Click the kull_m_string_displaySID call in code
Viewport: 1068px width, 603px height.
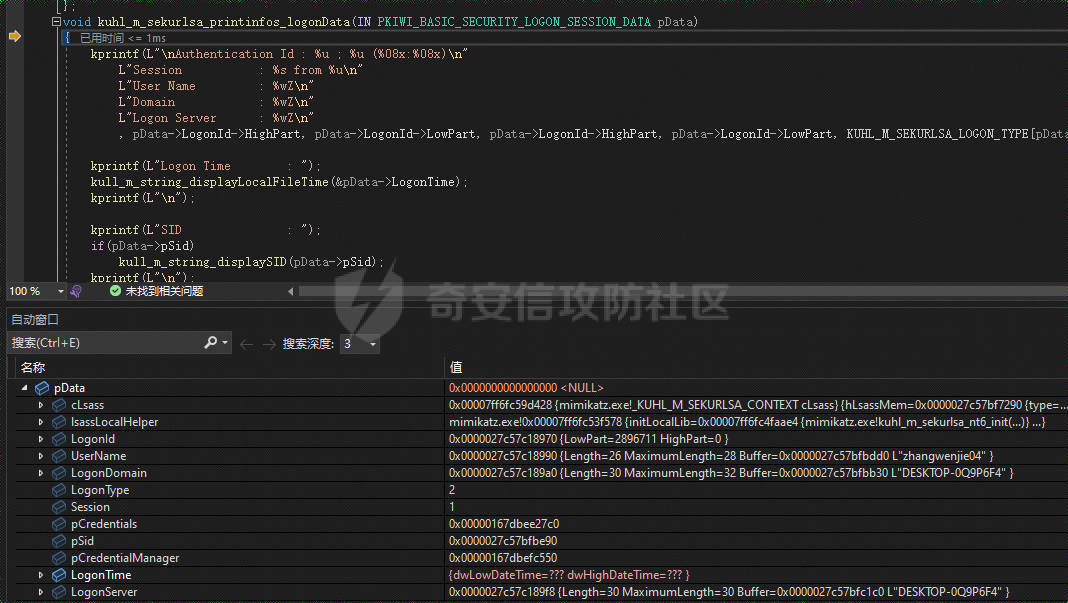tap(202, 262)
